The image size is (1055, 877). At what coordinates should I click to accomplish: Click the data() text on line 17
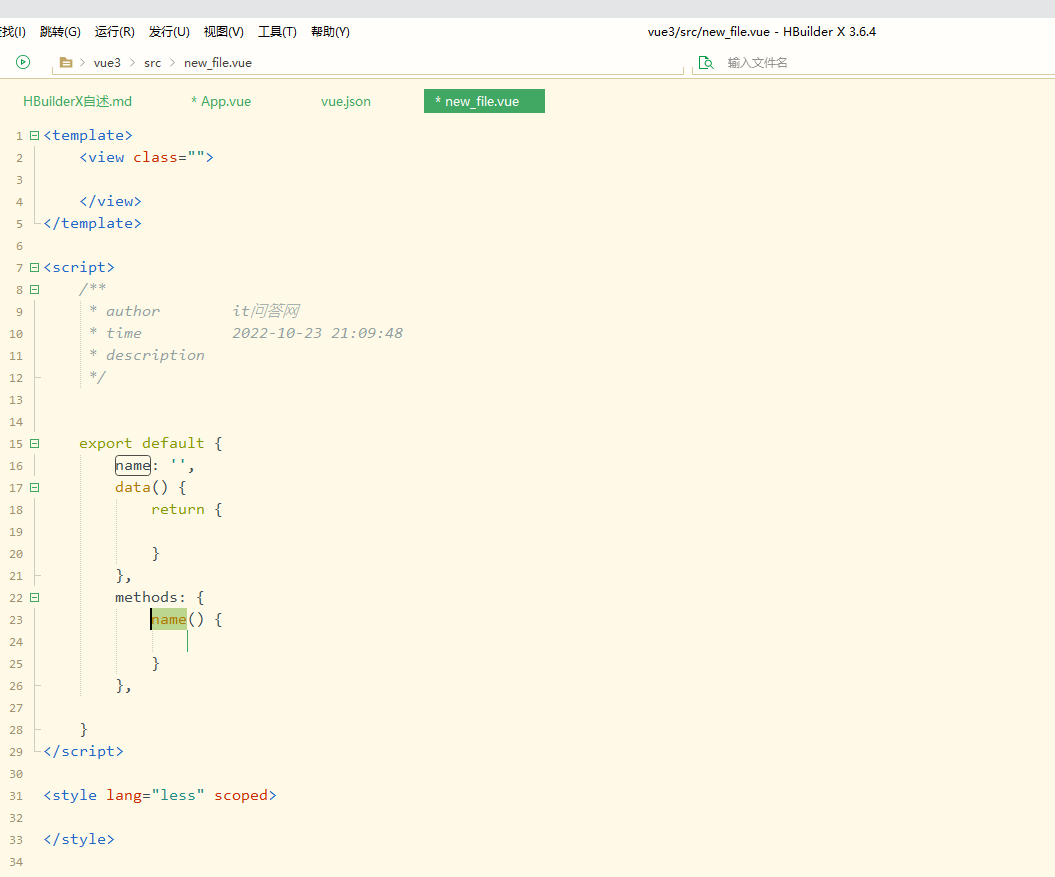(141, 487)
